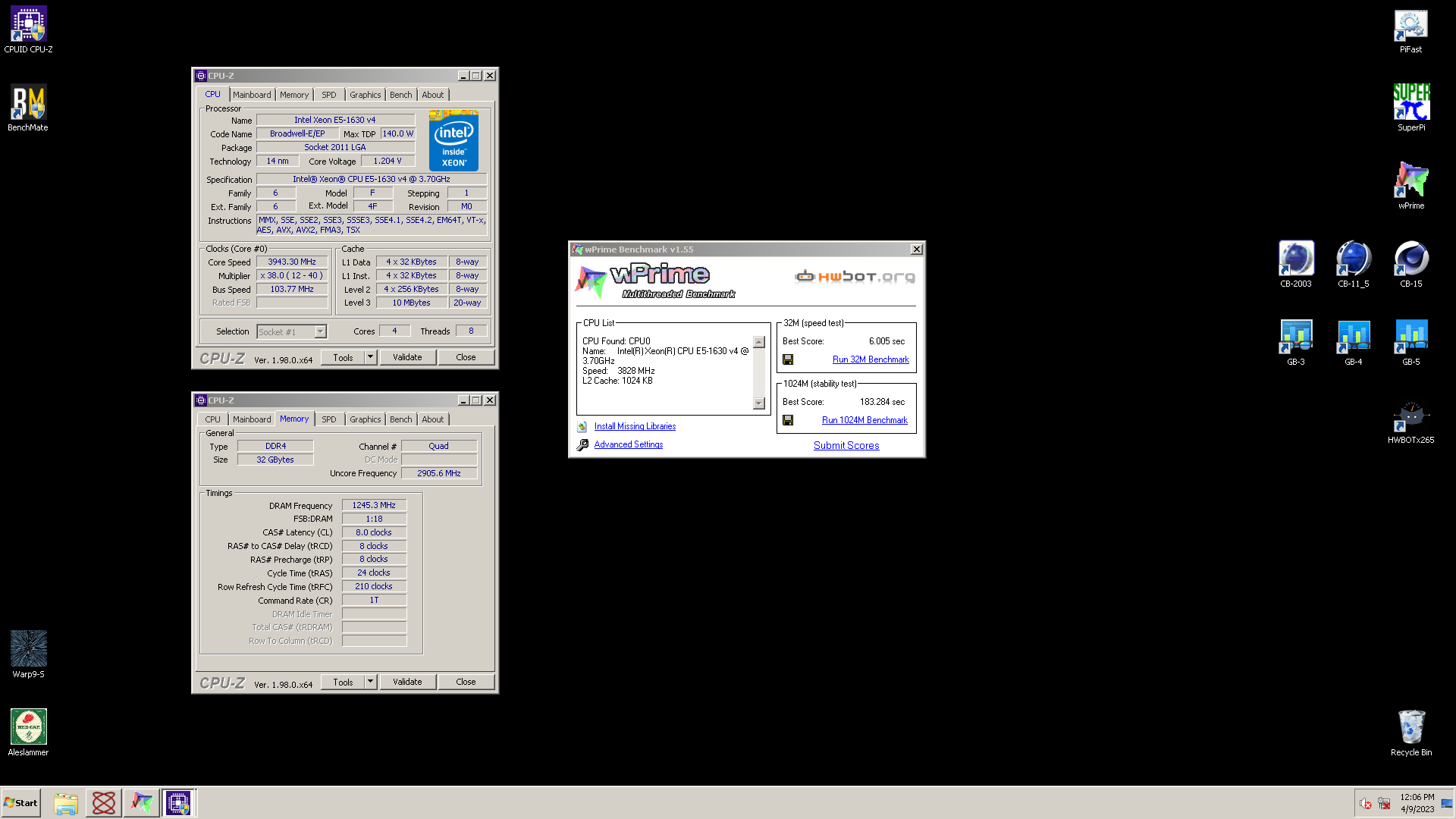Image resolution: width=1456 pixels, height=819 pixels.
Task: Select the red crossed-circle taskbar icon
Action: (104, 803)
